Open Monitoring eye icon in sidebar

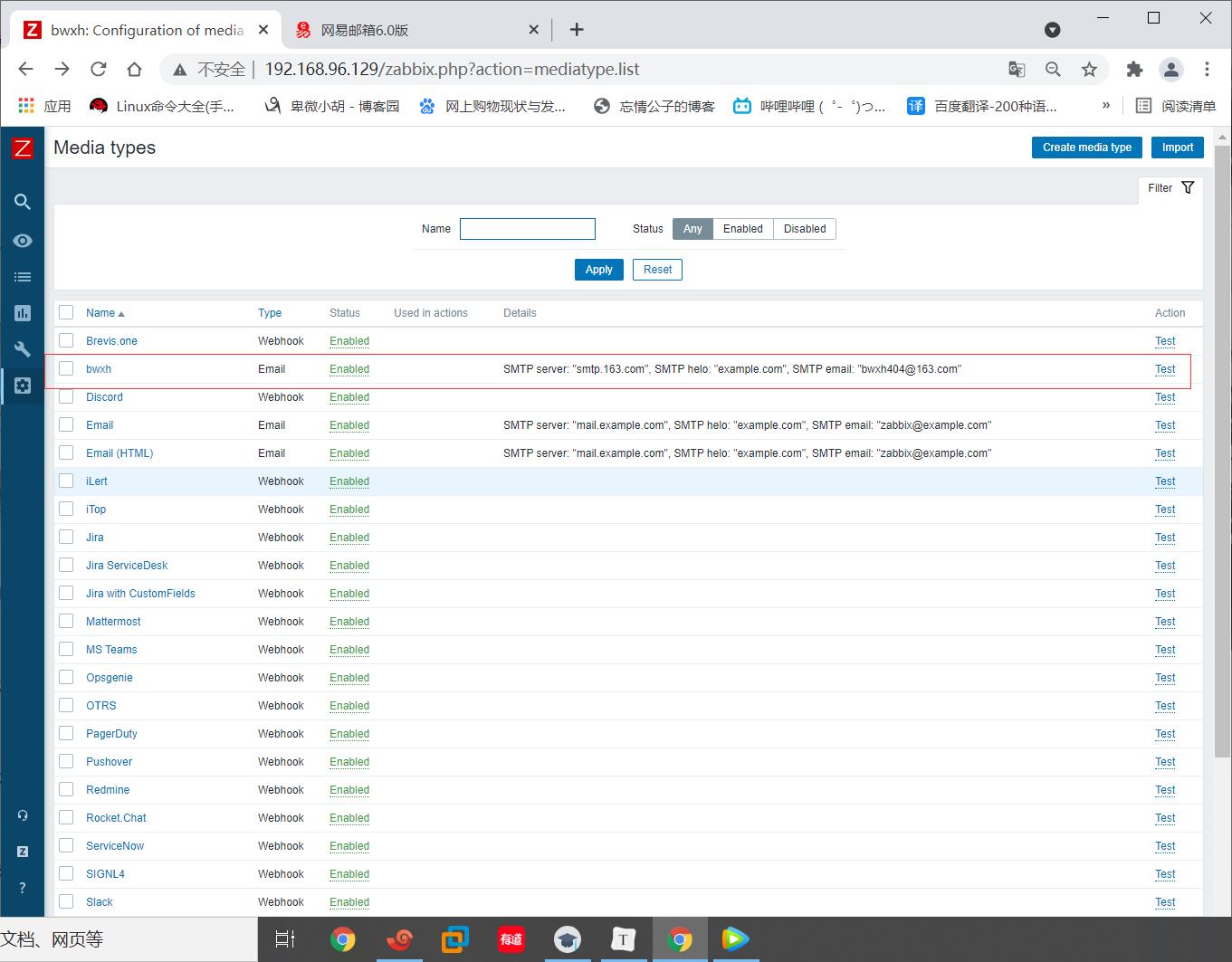click(x=23, y=241)
